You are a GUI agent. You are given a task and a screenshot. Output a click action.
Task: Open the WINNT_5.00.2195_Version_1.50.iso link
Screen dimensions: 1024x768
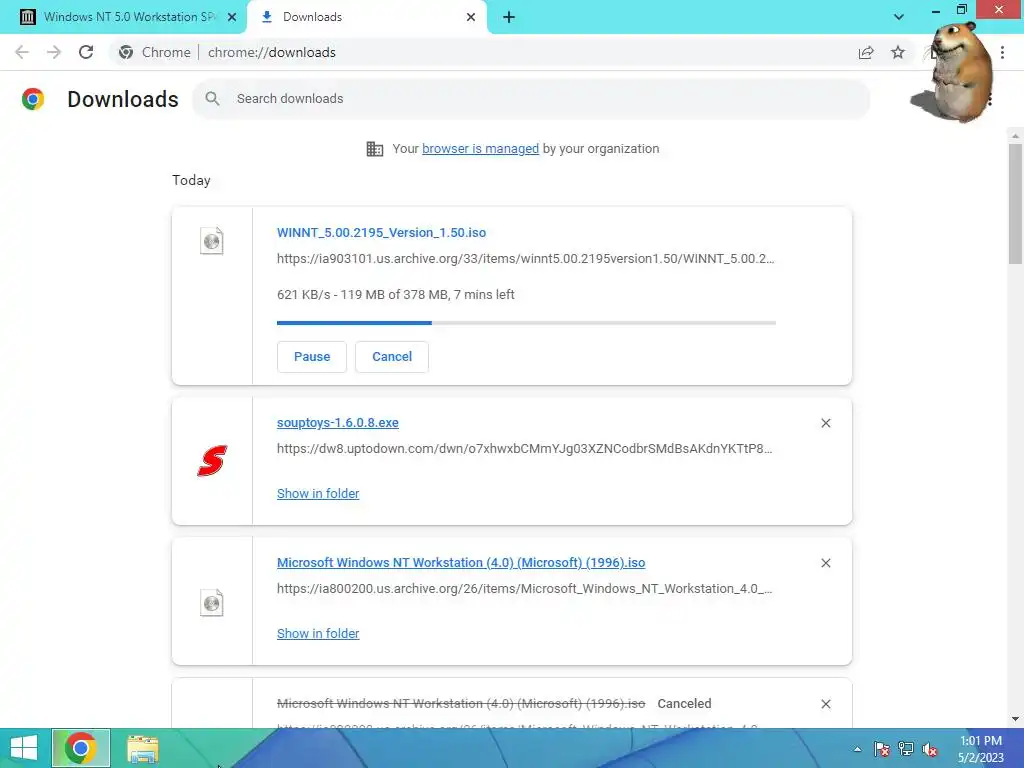pyautogui.click(x=381, y=232)
